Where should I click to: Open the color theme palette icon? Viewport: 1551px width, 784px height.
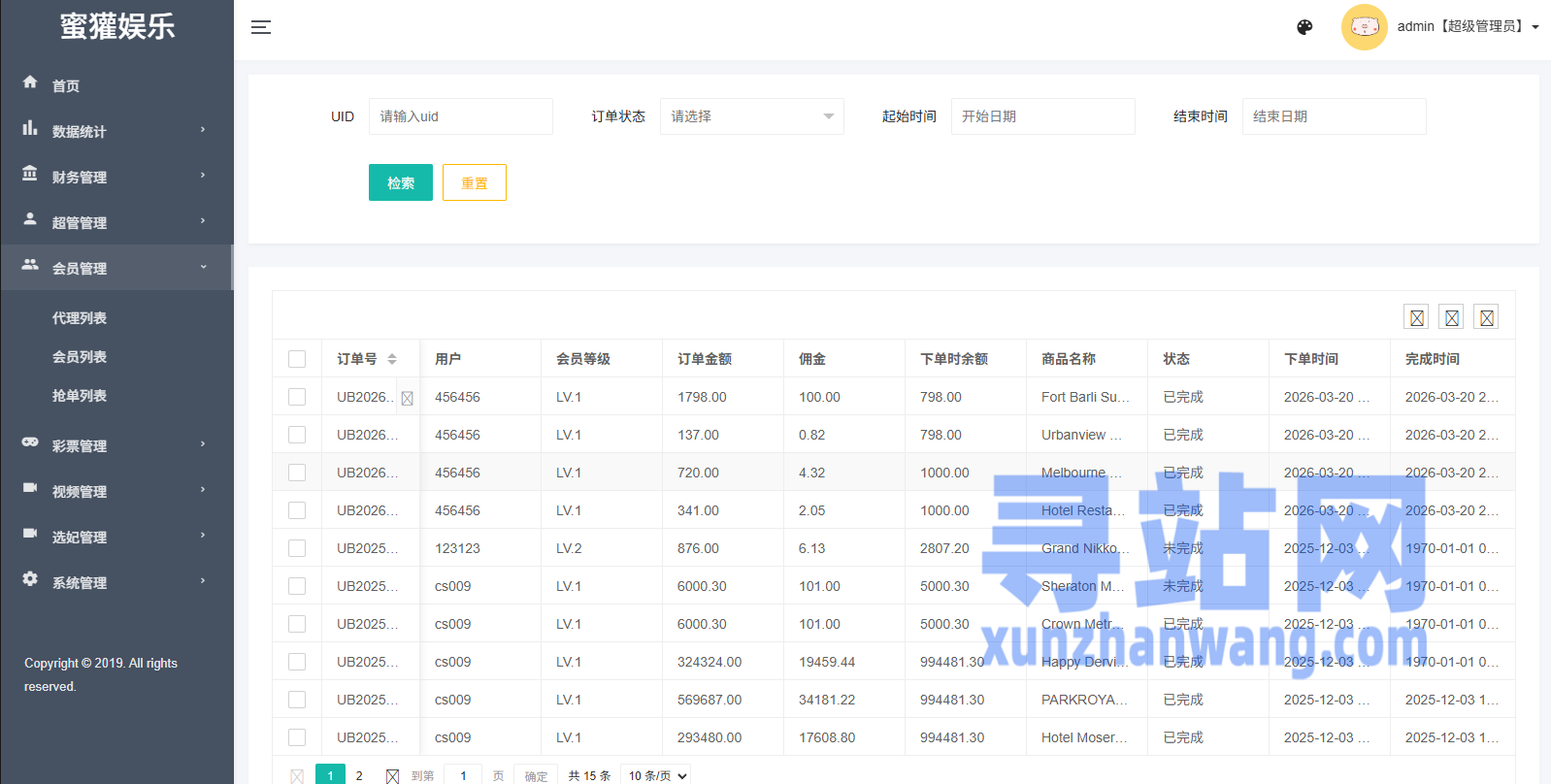(1304, 27)
